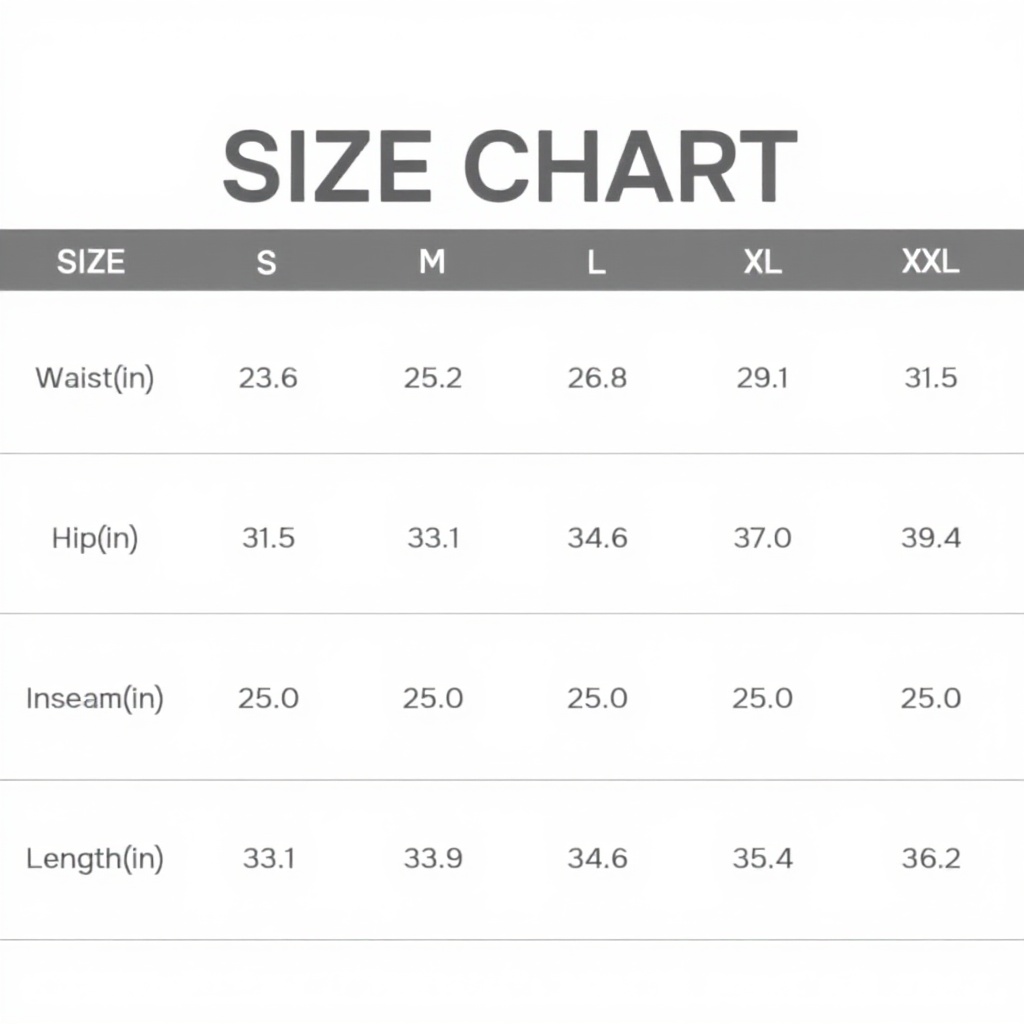Screen dimensions: 1024x1024
Task: Click the Inseam(in) row label
Action: [95, 698]
